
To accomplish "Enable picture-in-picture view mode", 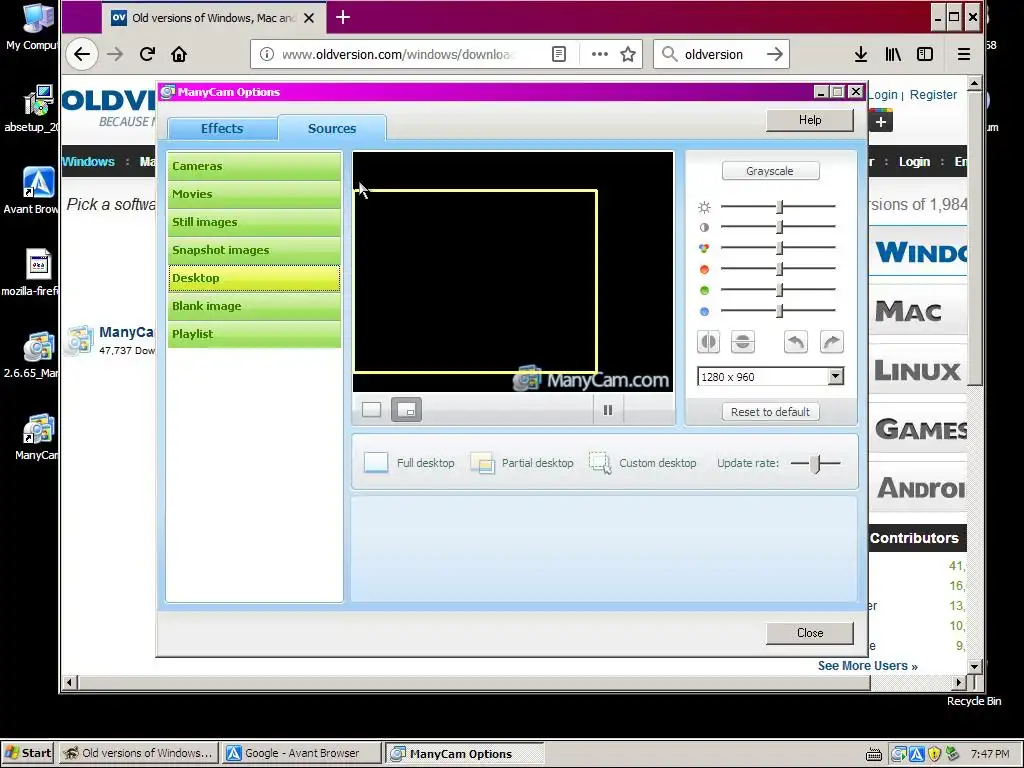I will pos(406,409).
